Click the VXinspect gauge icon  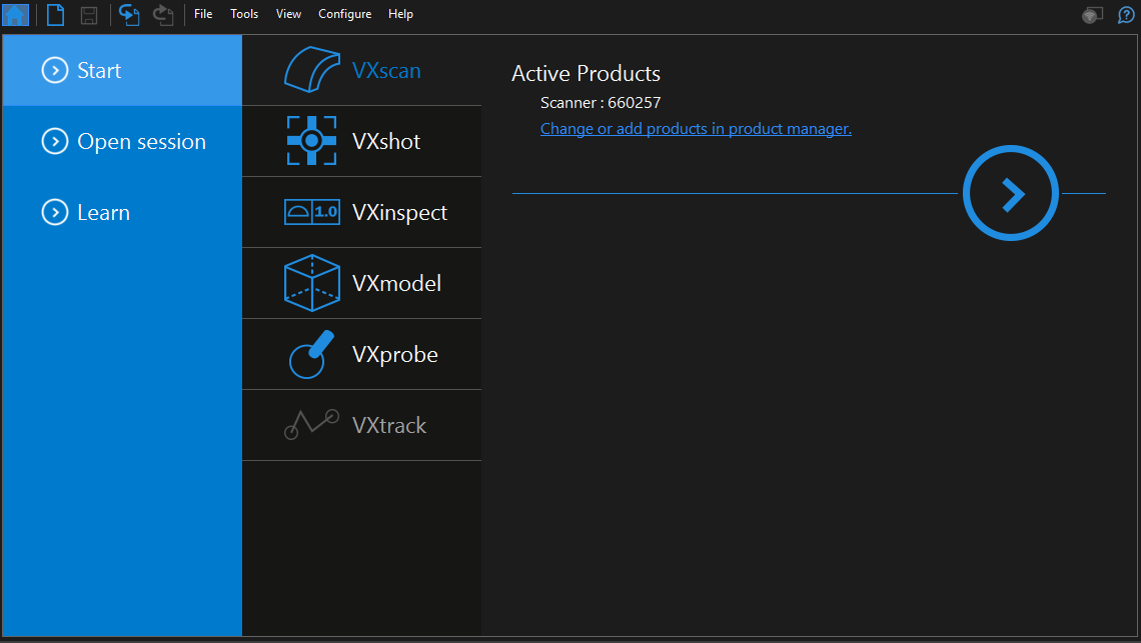[x=311, y=212]
